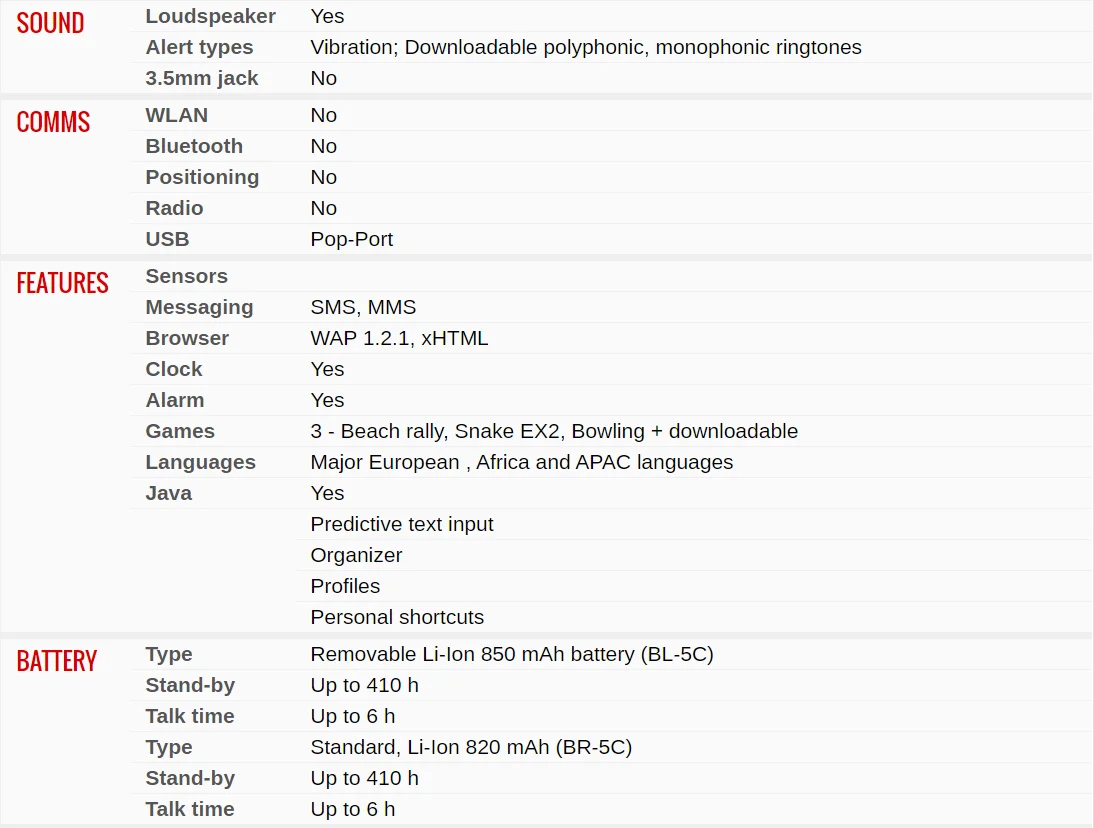Viewport: 1094px width, 828px height.
Task: Click the USB label in Comms
Action: tap(167, 239)
